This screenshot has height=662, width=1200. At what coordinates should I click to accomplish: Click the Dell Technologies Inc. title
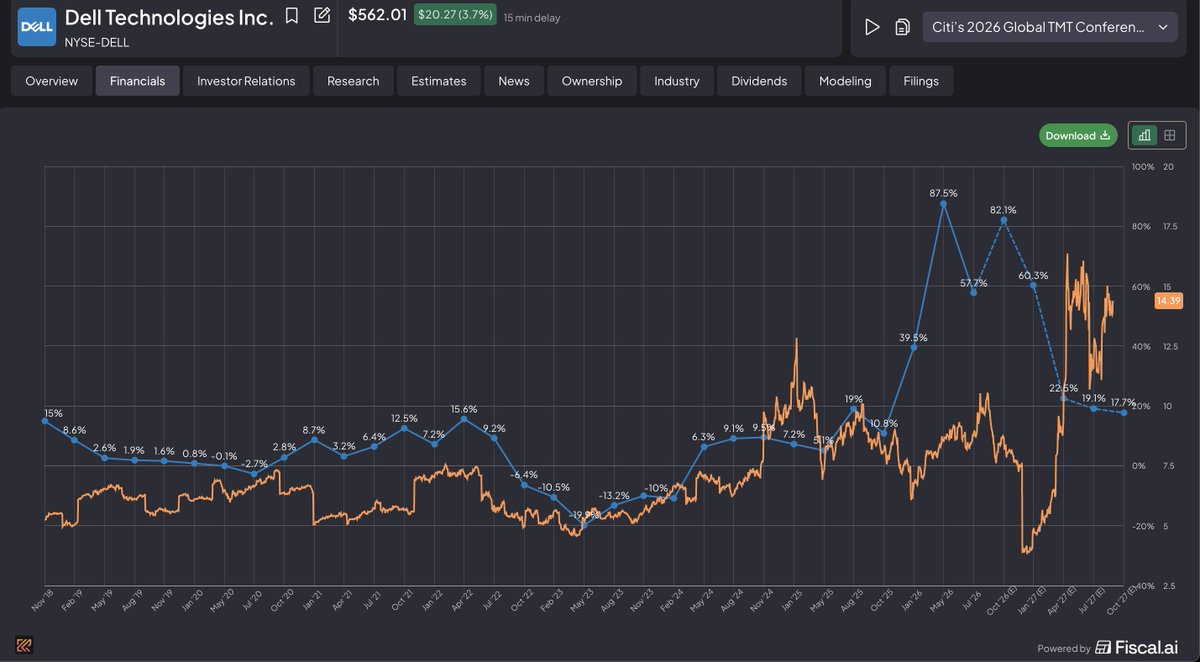(x=169, y=17)
